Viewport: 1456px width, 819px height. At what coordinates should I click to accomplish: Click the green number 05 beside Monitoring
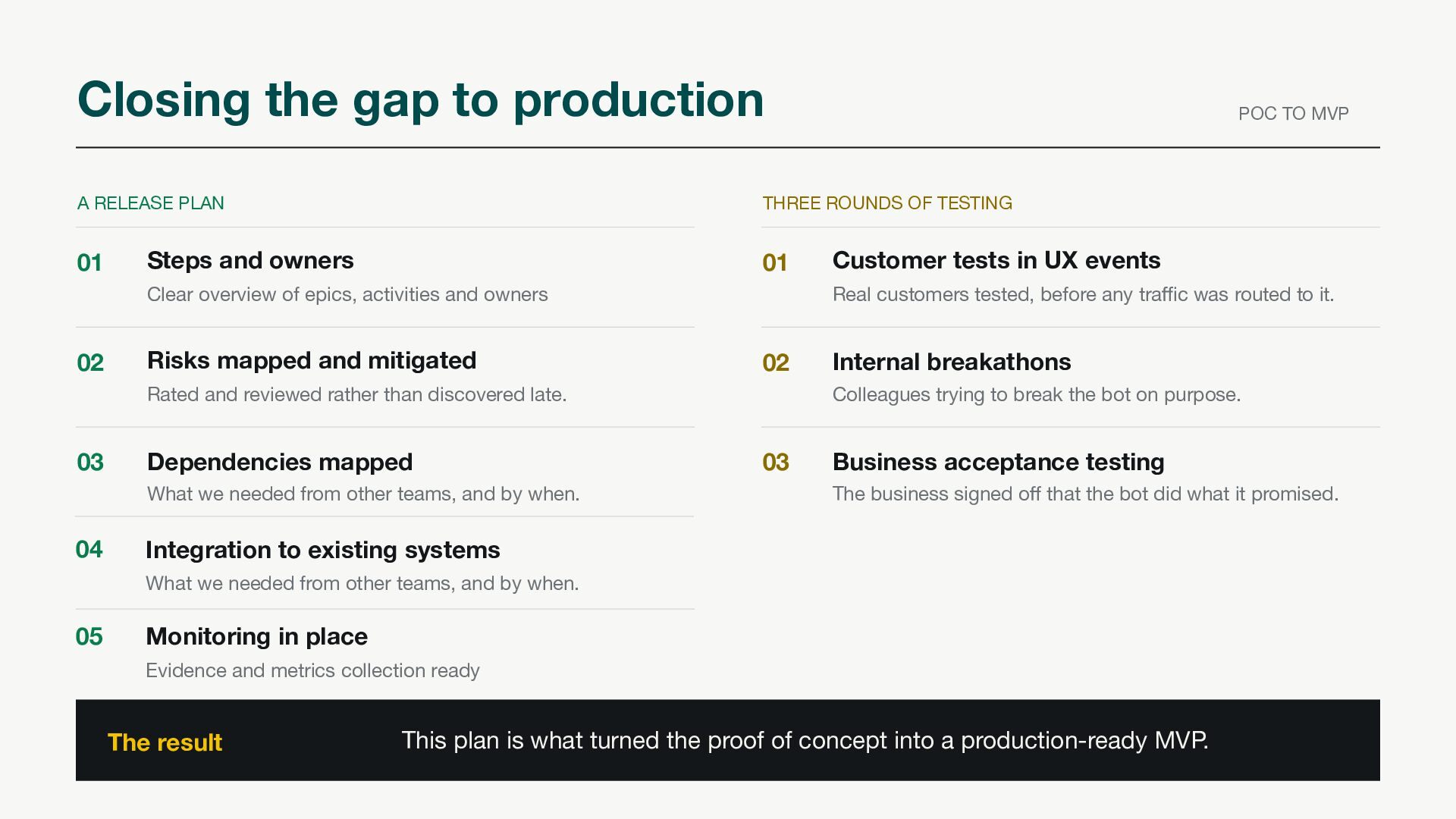tap(89, 636)
